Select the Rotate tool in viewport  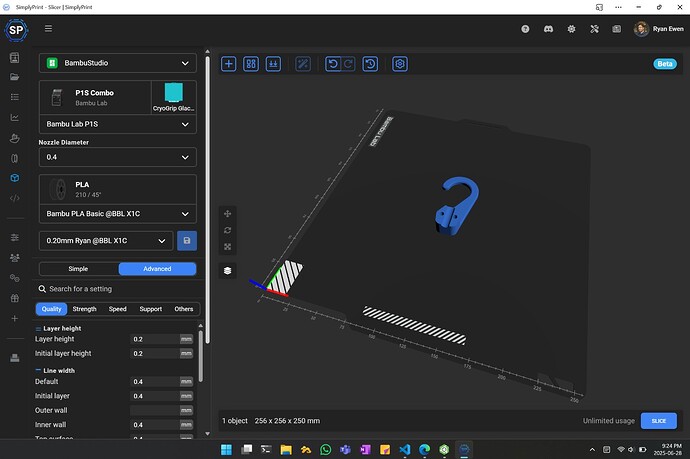(x=228, y=230)
